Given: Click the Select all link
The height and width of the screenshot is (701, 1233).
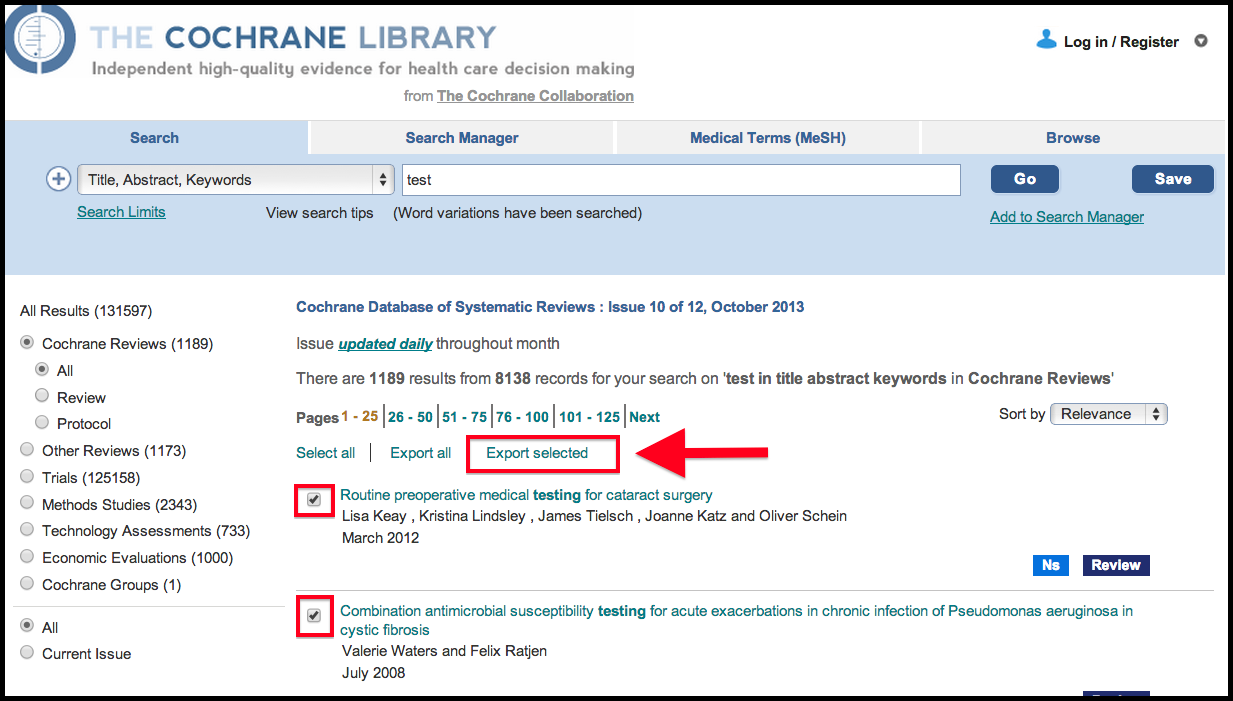Looking at the screenshot, I should tap(326, 453).
